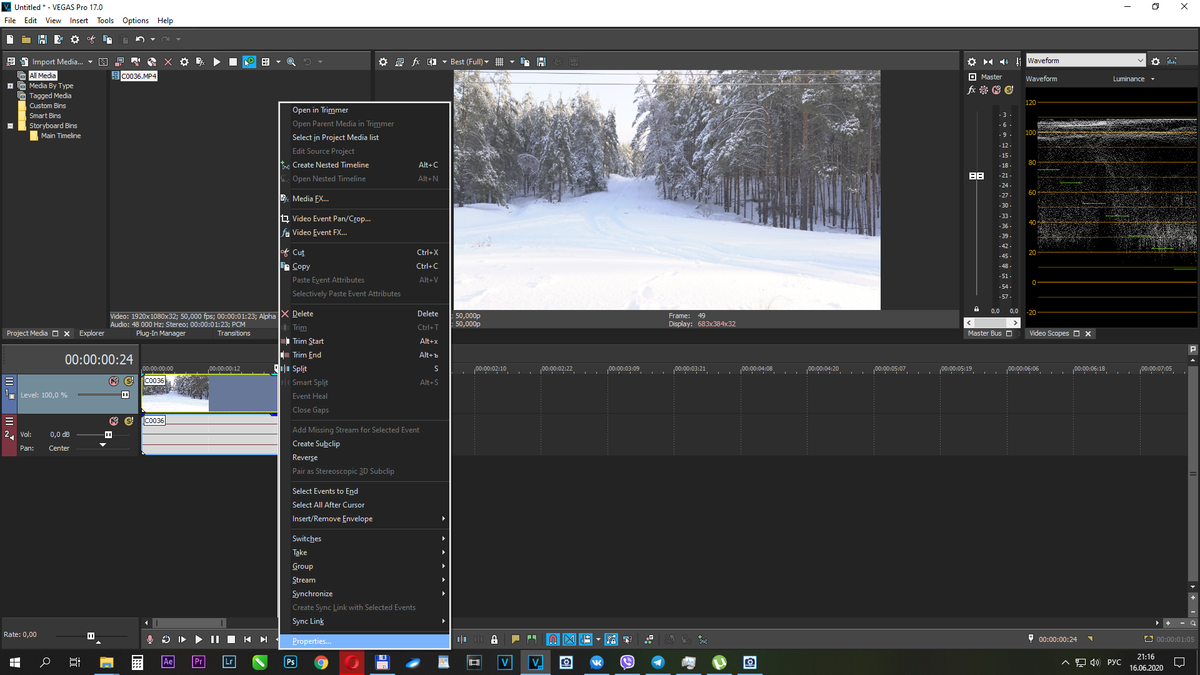This screenshot has width=1200, height=675.
Task: Choose Reverse in context menu
Action: click(x=364, y=458)
